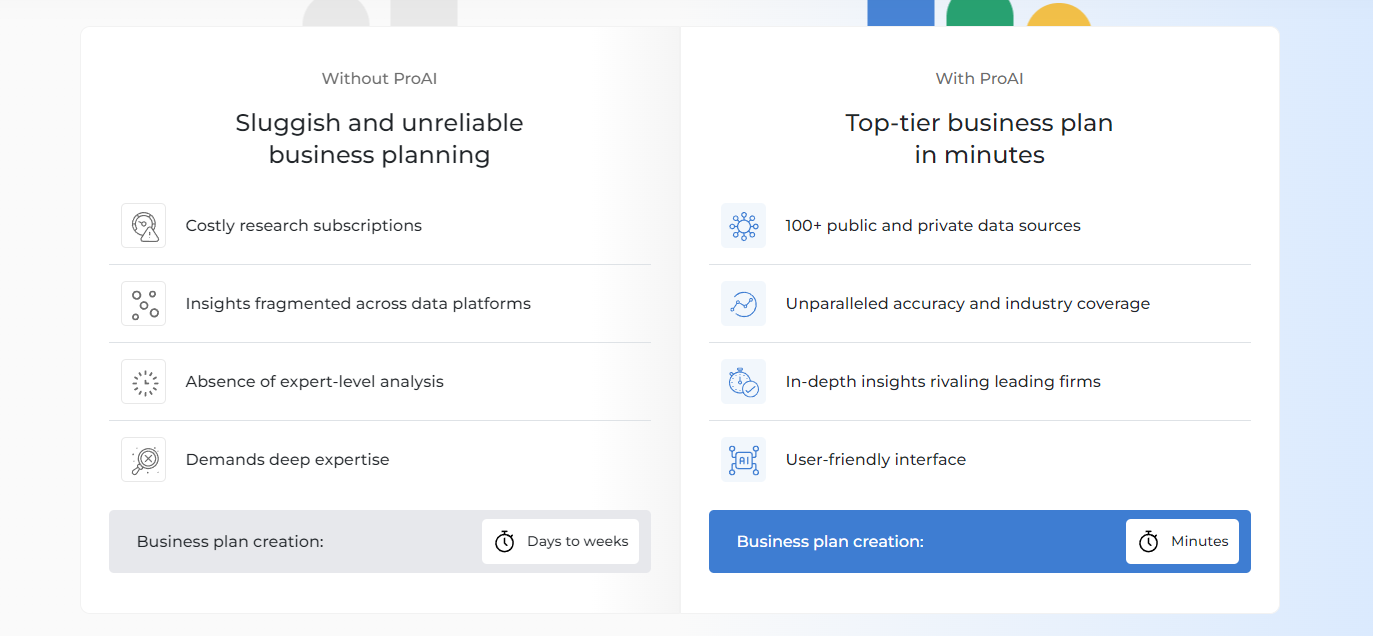Click 'Unparalleled accuracy and industry coverage' text

tap(968, 304)
